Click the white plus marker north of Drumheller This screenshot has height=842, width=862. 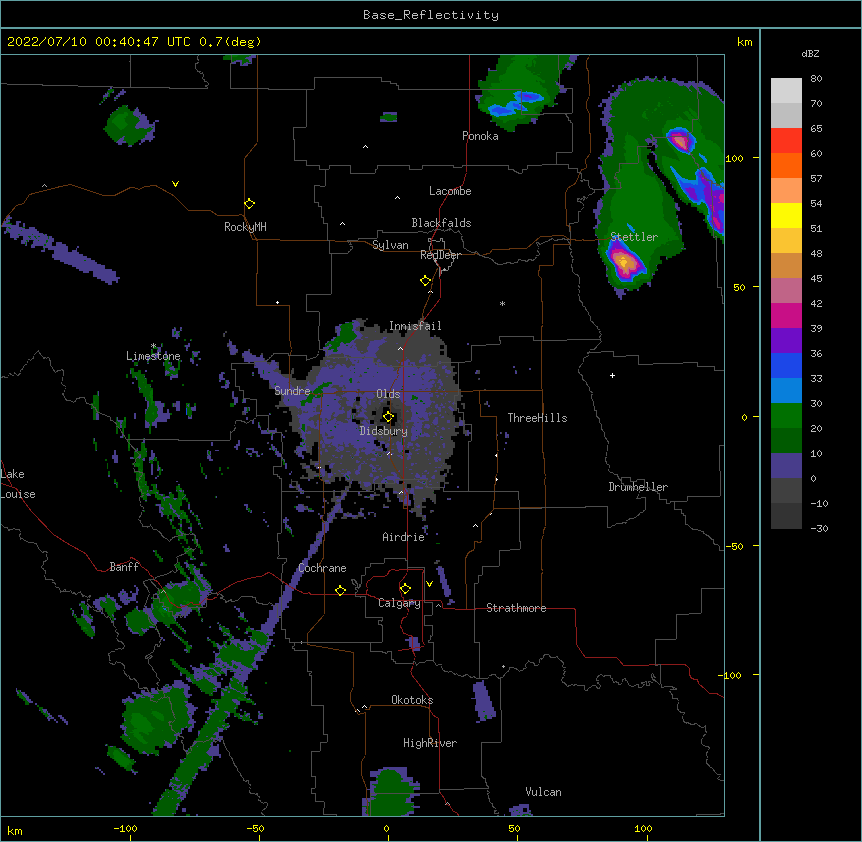pyautogui.click(x=612, y=375)
